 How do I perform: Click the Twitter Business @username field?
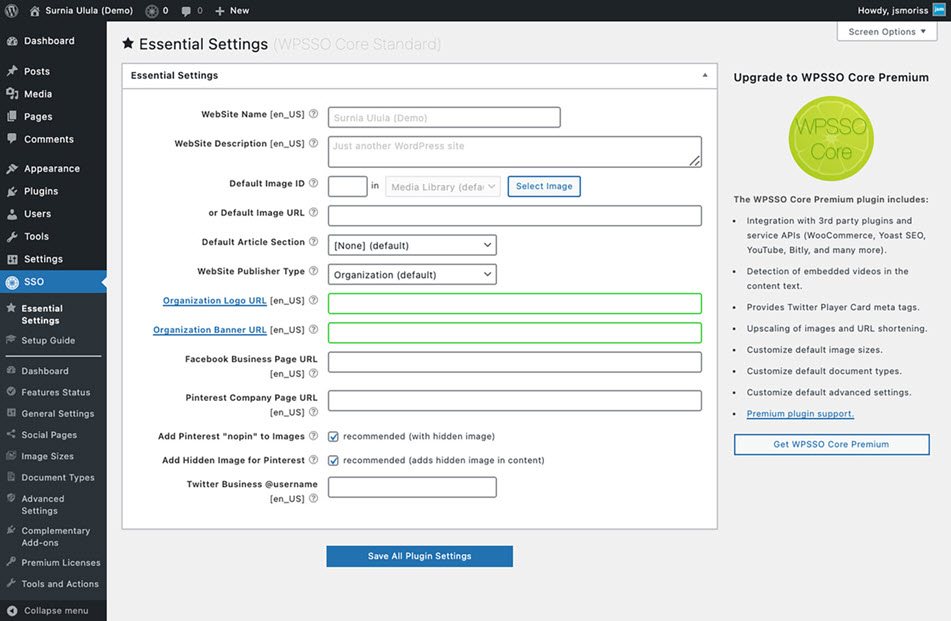tap(412, 487)
